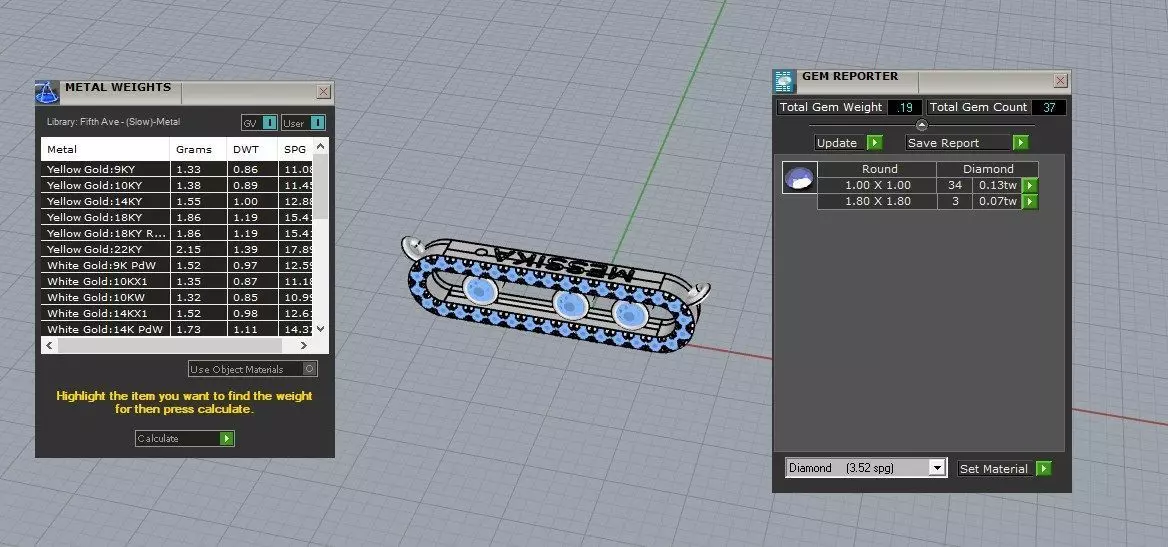
Task: Click the Diamond header cell in gem table
Action: pos(988,169)
